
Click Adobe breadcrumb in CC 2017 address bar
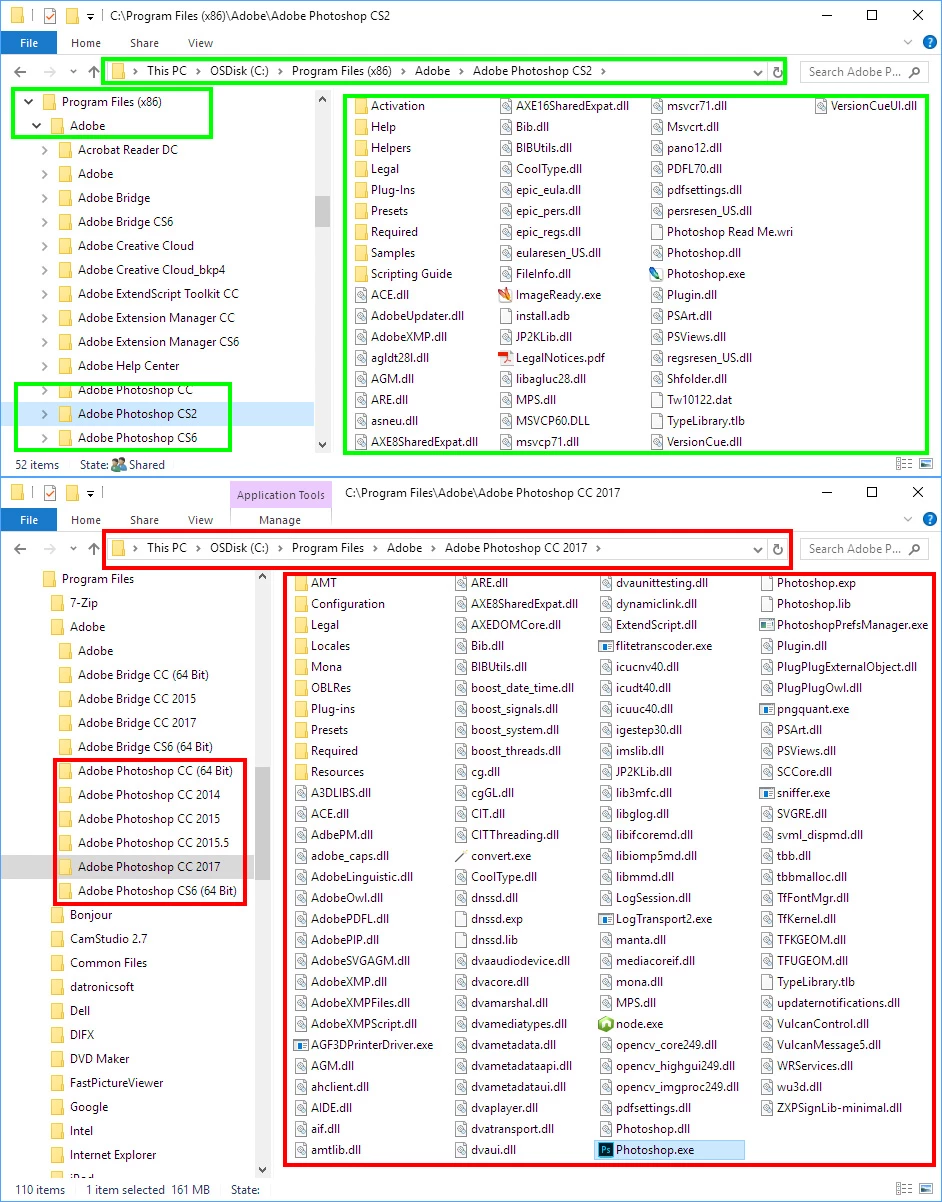click(405, 548)
